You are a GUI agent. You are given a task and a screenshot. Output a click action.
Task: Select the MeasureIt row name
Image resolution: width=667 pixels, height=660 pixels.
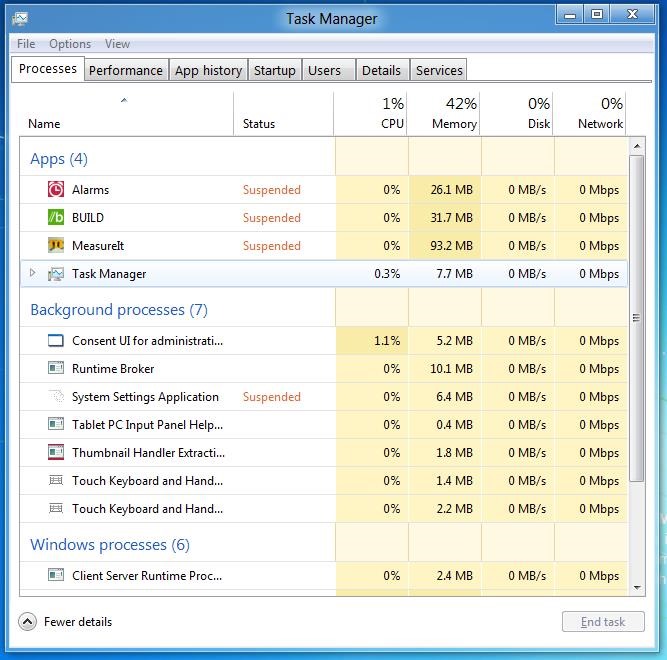pyautogui.click(x=98, y=246)
